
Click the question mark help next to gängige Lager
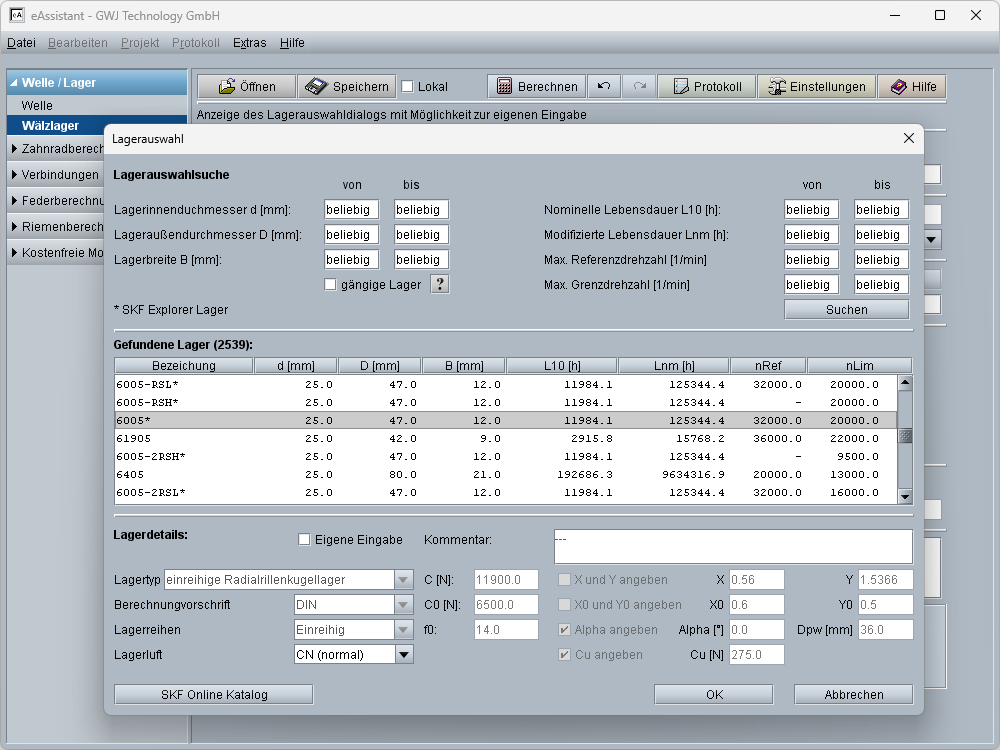pos(439,284)
